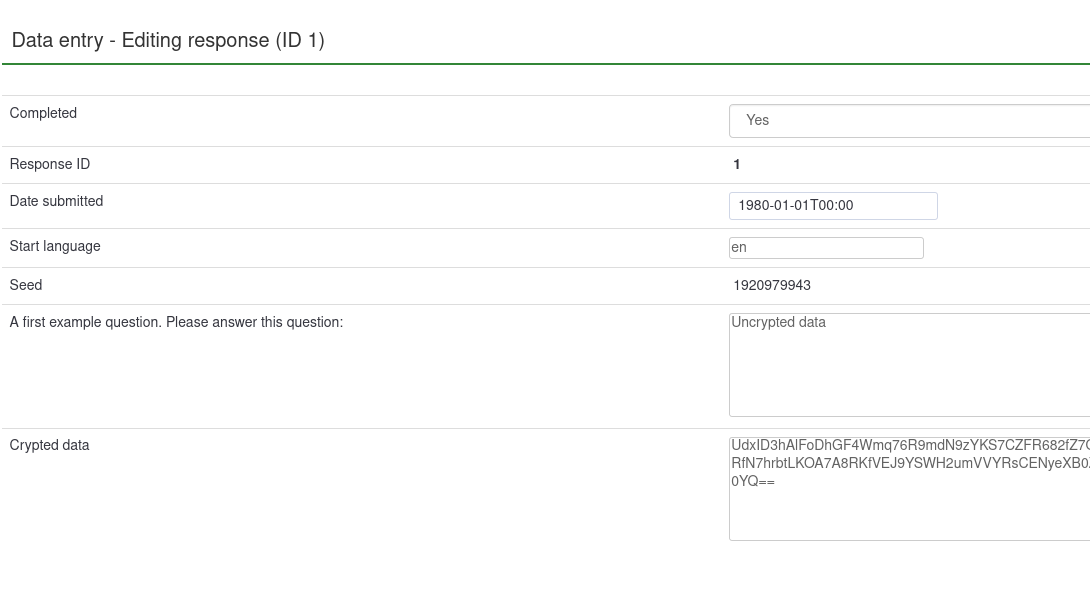Click the Start language label

tap(55, 247)
